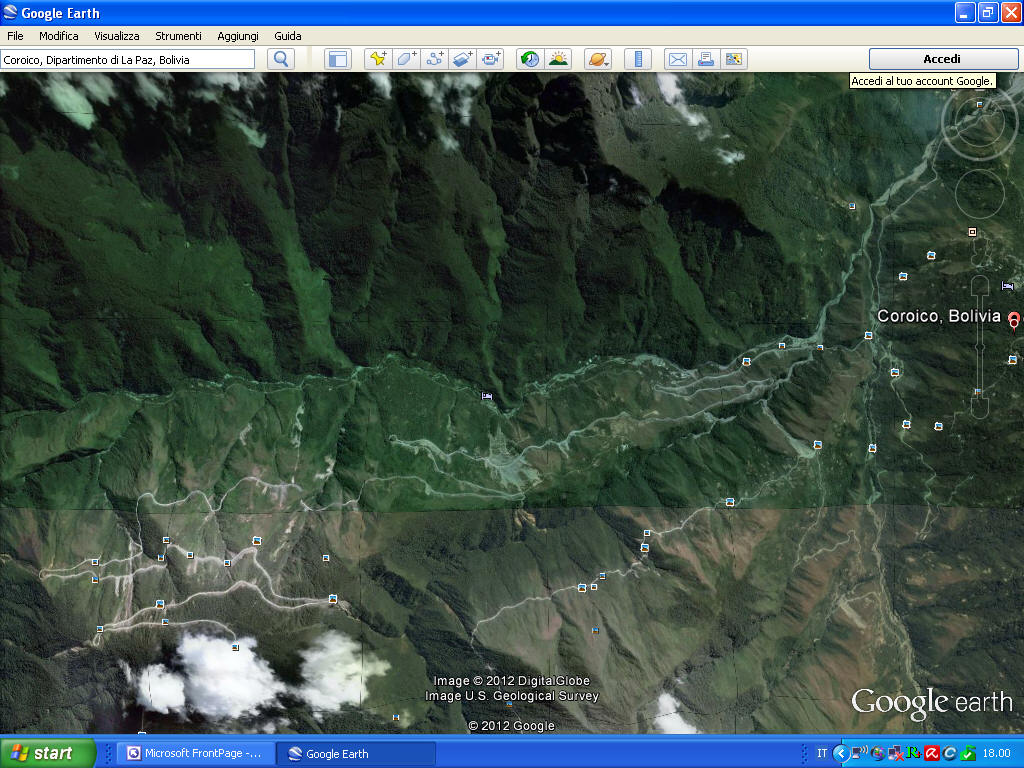View this location in Google Maps
Screen dimensions: 1024x768
[734, 59]
